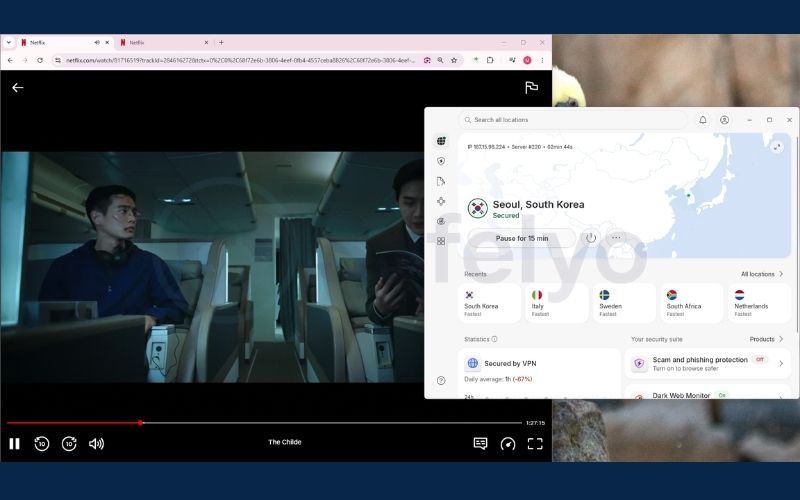The height and width of the screenshot is (500, 800).
Task: Open the Meshnet sidebar icon
Action: [x=441, y=201]
